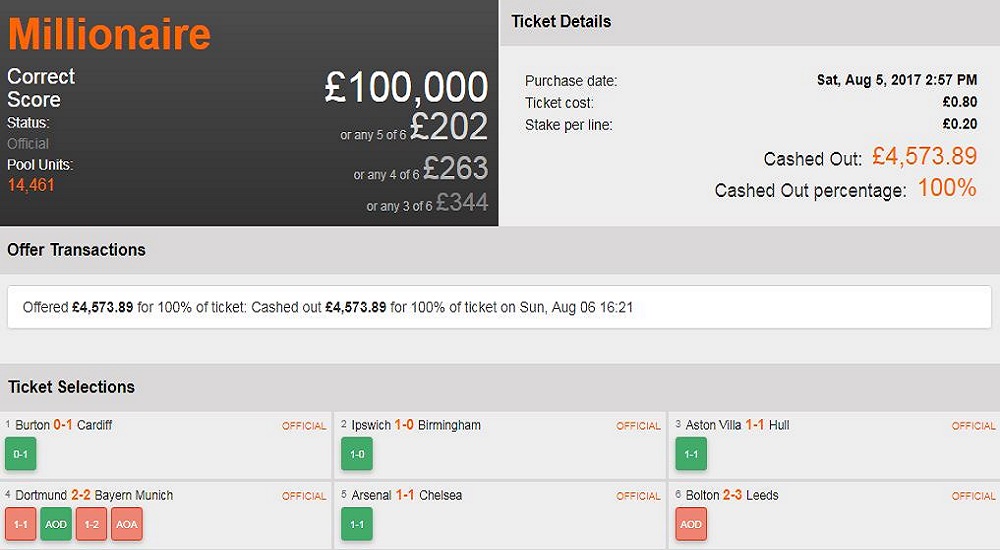This screenshot has width=1000, height=550.
Task: Click the Offer Transactions section header
Action: (76, 250)
